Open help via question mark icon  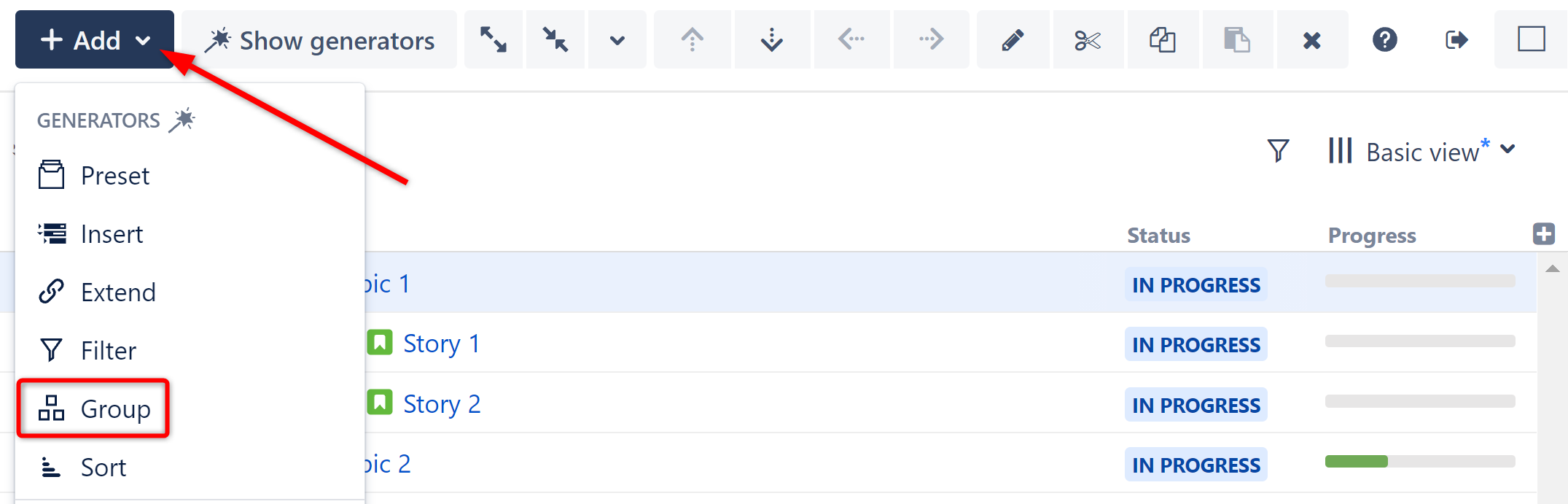[x=1384, y=39]
